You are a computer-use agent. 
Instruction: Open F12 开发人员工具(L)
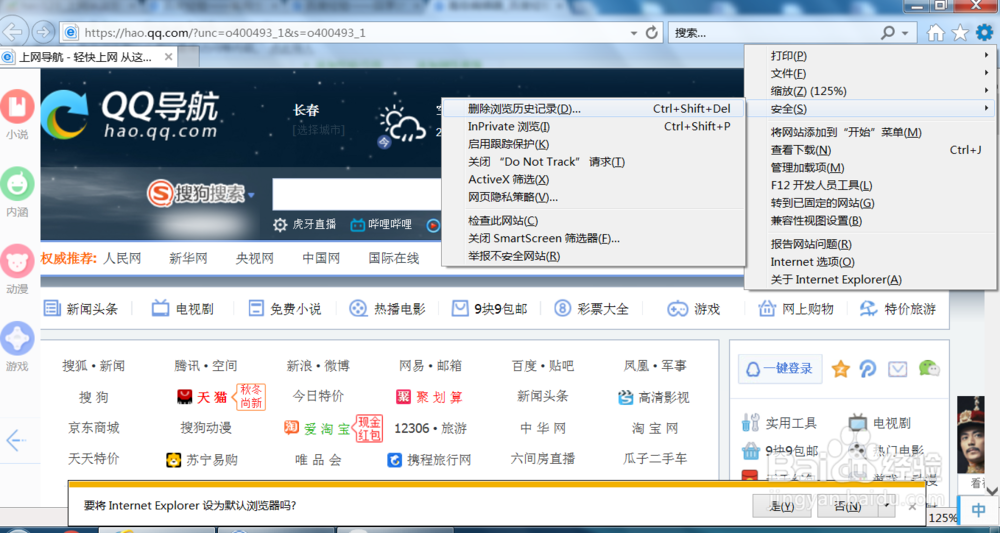pos(869,185)
